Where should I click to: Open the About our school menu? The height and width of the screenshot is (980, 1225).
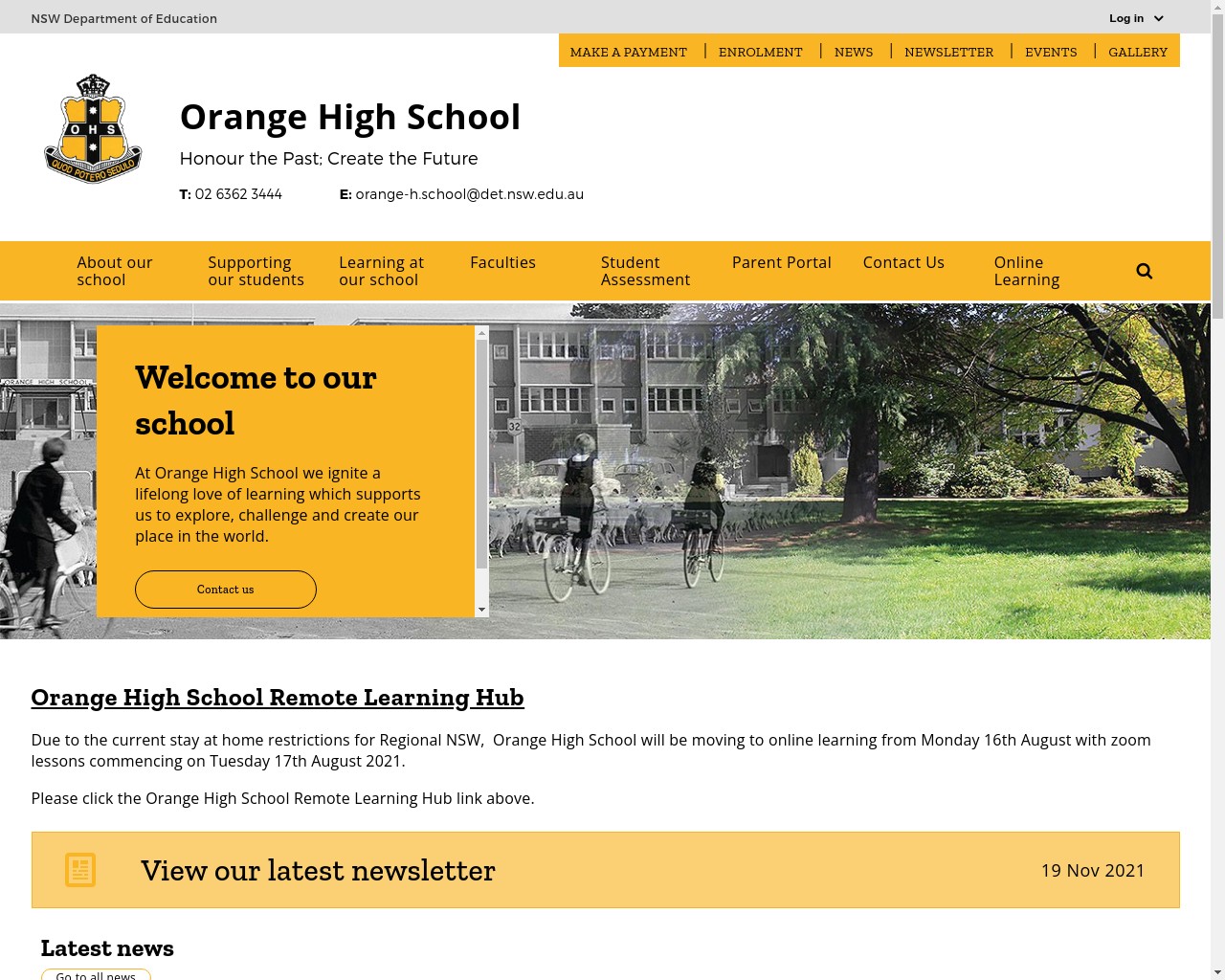pyautogui.click(x=115, y=271)
